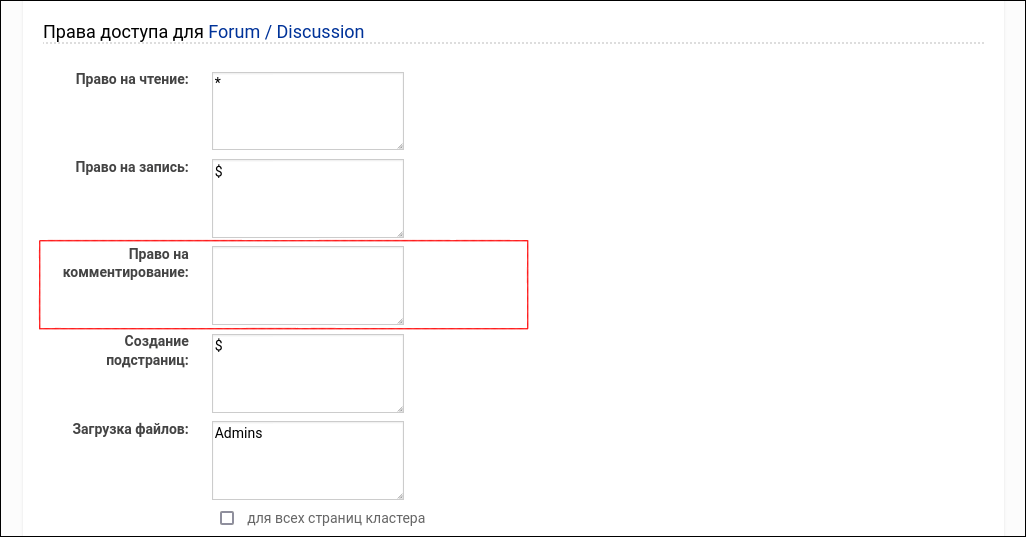Click the 'Загрузка файлов' text area
The width and height of the screenshot is (1026, 537).
pos(307,460)
